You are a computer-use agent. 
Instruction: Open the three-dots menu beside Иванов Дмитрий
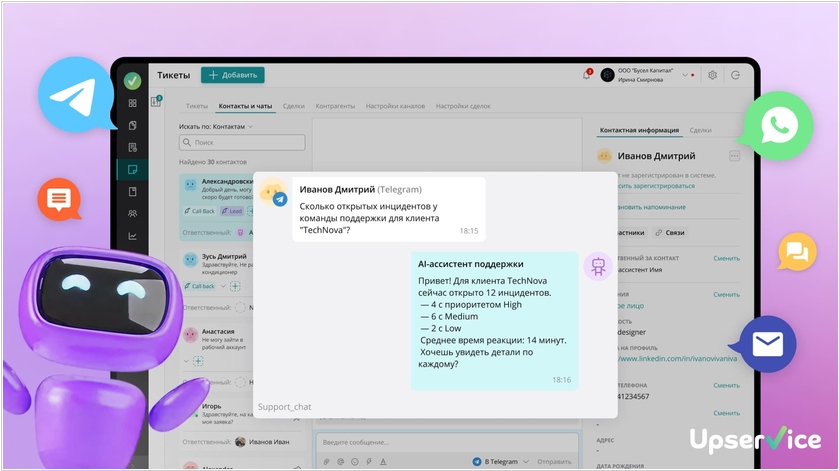tap(734, 156)
